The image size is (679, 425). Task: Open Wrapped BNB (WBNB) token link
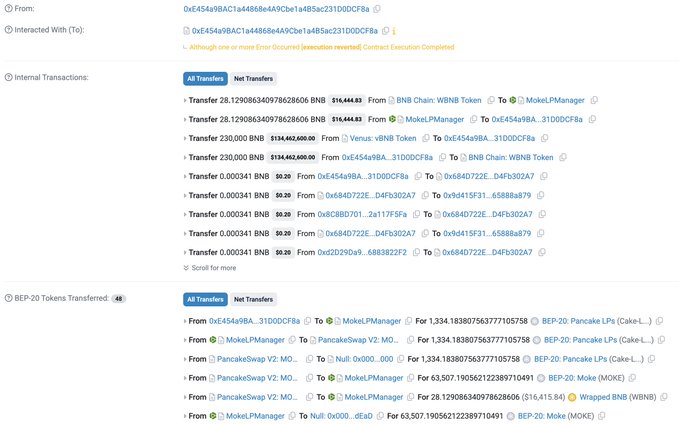[x=618, y=397]
